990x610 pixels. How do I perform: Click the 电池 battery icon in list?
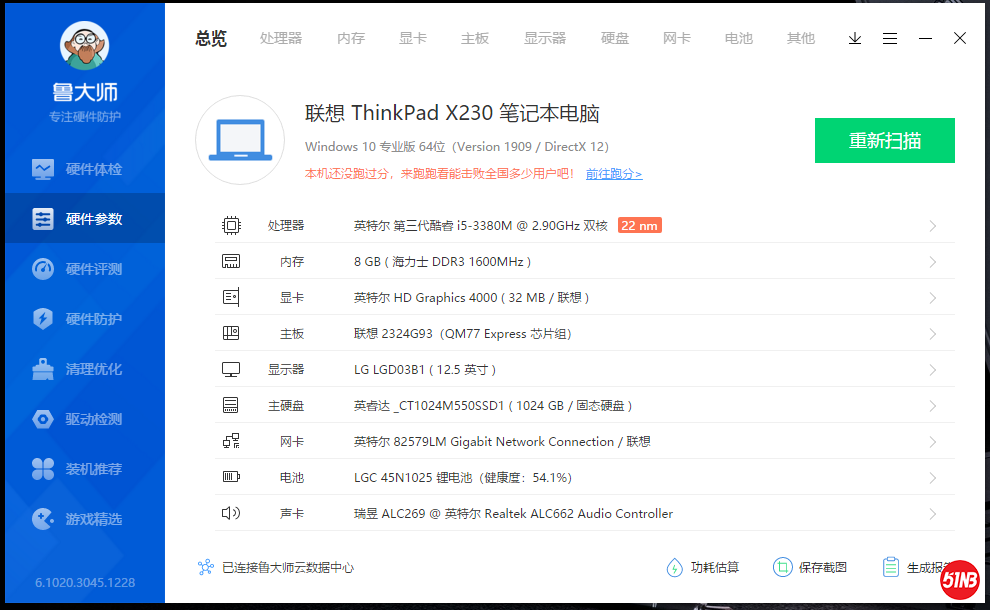231,477
